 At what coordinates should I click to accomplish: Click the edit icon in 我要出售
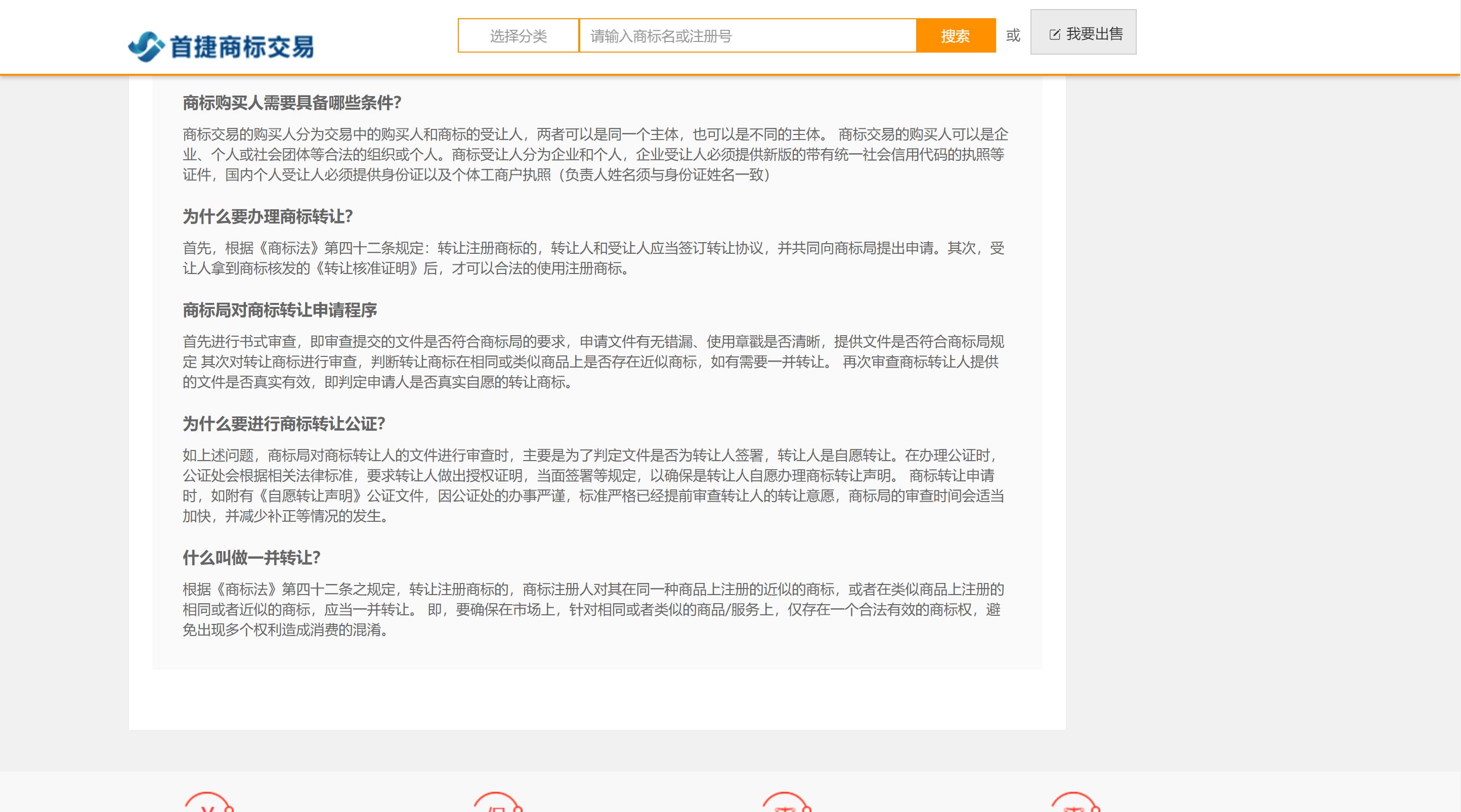[x=1055, y=34]
